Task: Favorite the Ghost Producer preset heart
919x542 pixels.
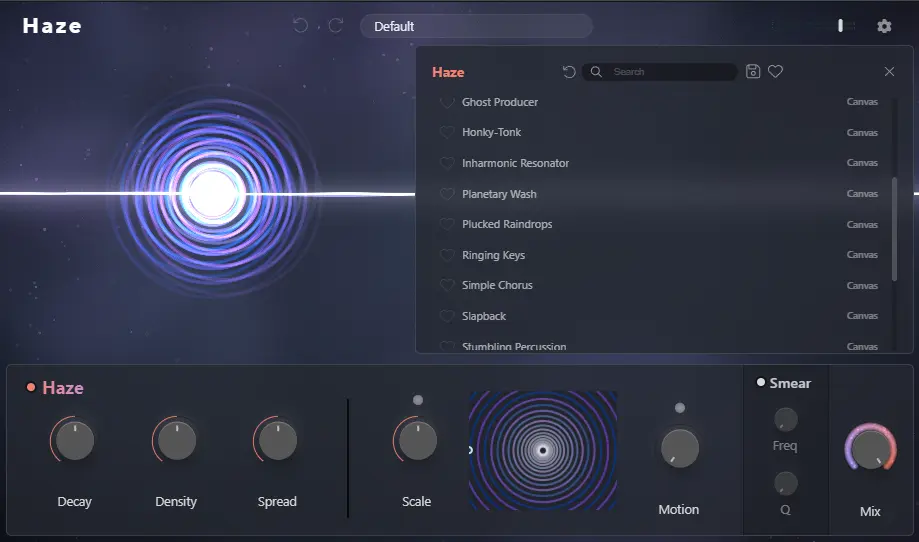Action: 447,102
